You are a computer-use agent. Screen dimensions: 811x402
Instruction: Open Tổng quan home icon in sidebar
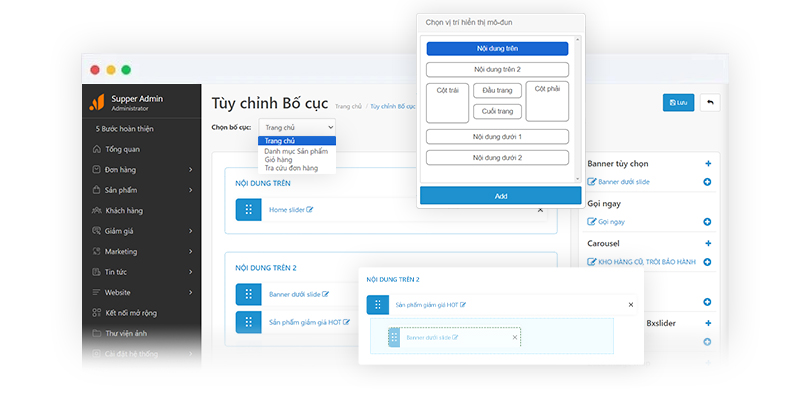(x=96, y=150)
